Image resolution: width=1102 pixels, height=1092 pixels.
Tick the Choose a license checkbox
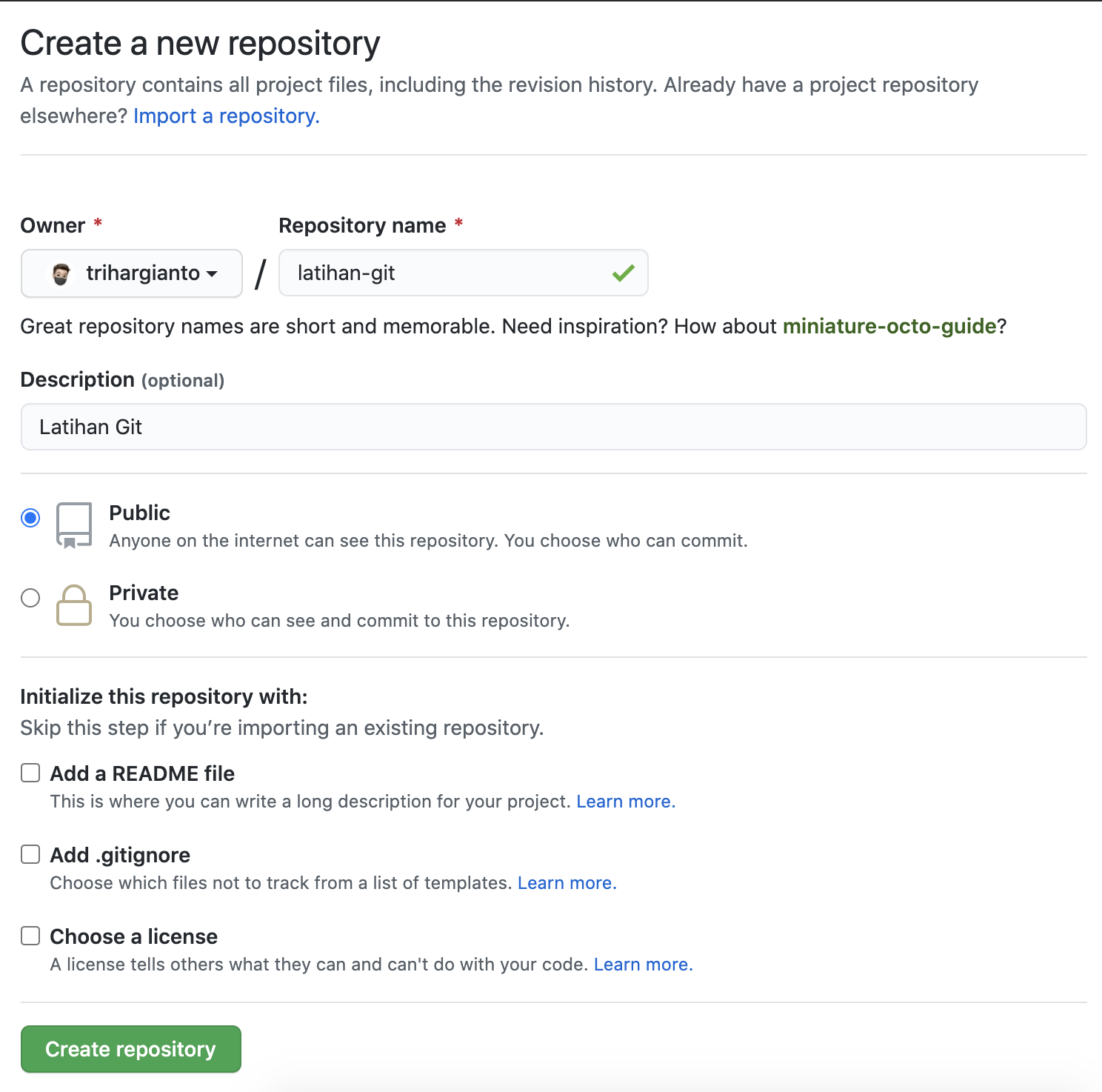click(x=30, y=936)
